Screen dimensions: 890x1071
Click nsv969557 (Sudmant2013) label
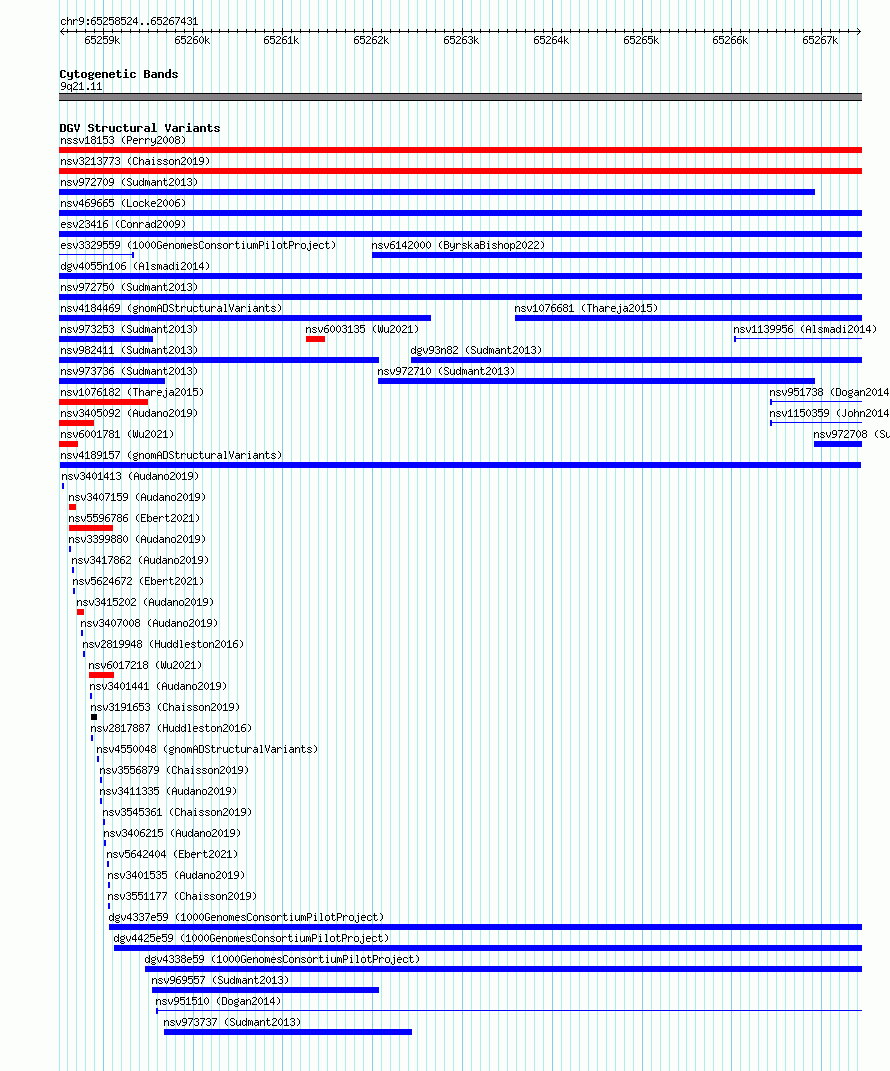221,981
